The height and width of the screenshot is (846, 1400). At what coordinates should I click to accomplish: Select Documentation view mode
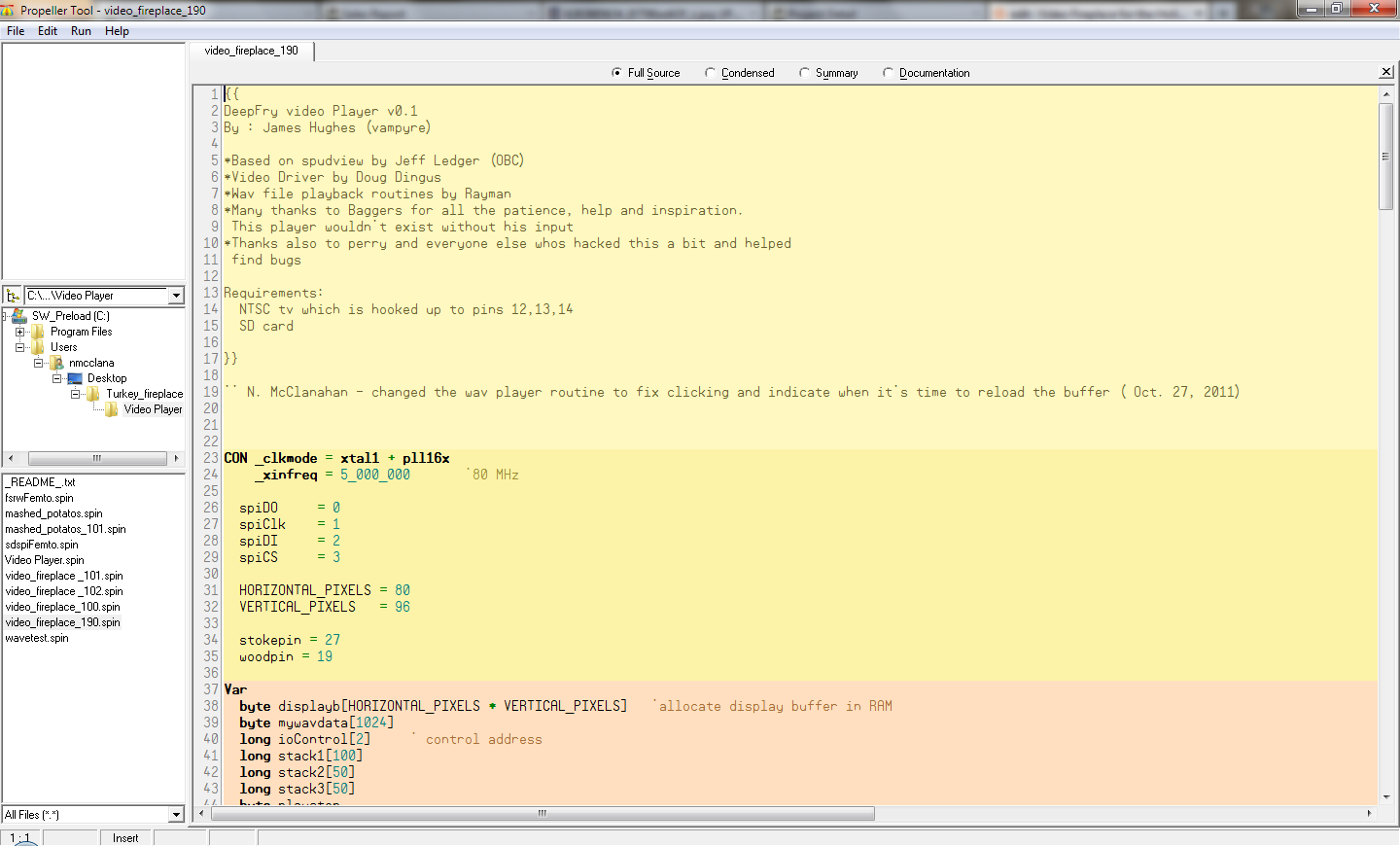[926, 73]
